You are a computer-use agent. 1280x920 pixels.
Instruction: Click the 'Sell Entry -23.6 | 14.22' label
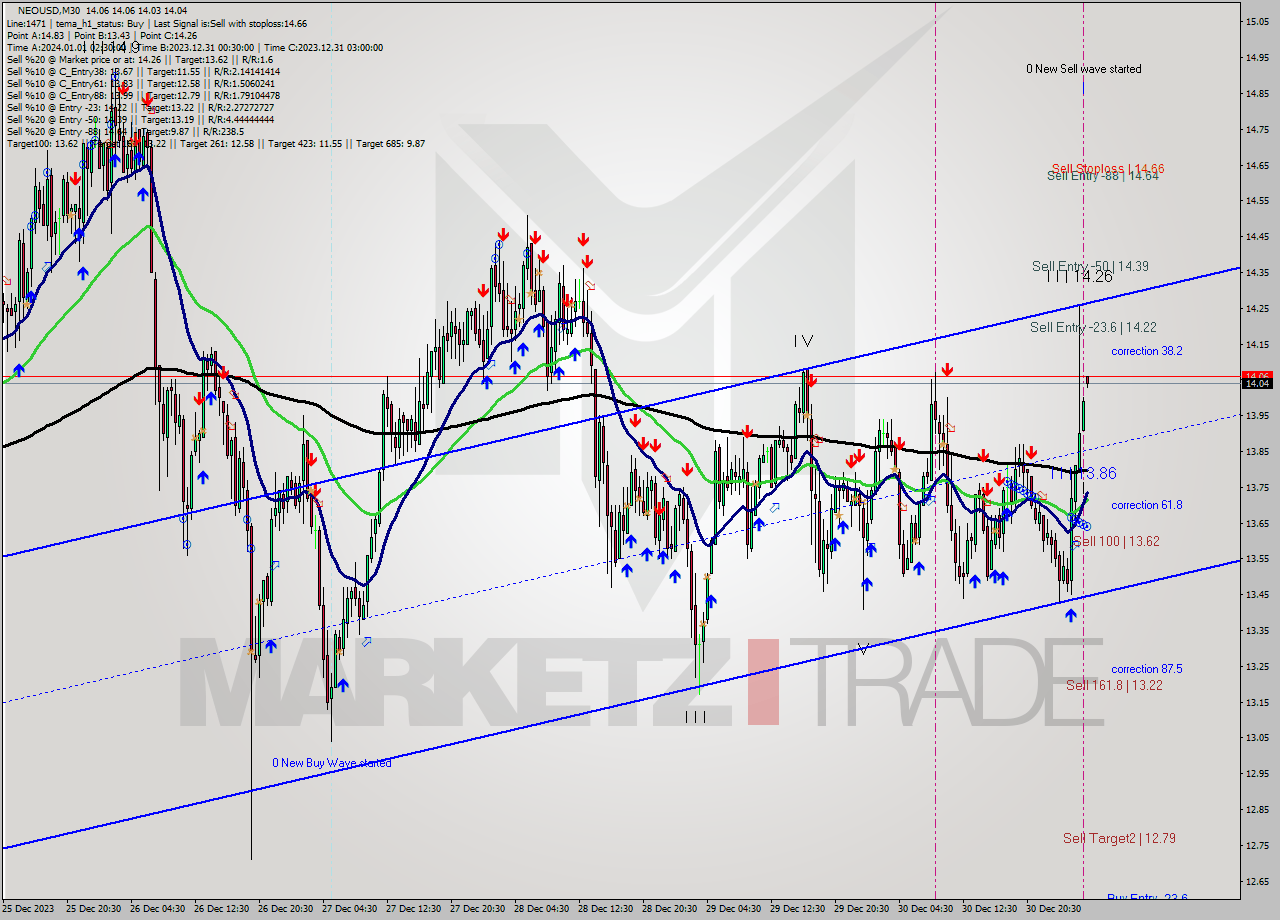[1093, 327]
